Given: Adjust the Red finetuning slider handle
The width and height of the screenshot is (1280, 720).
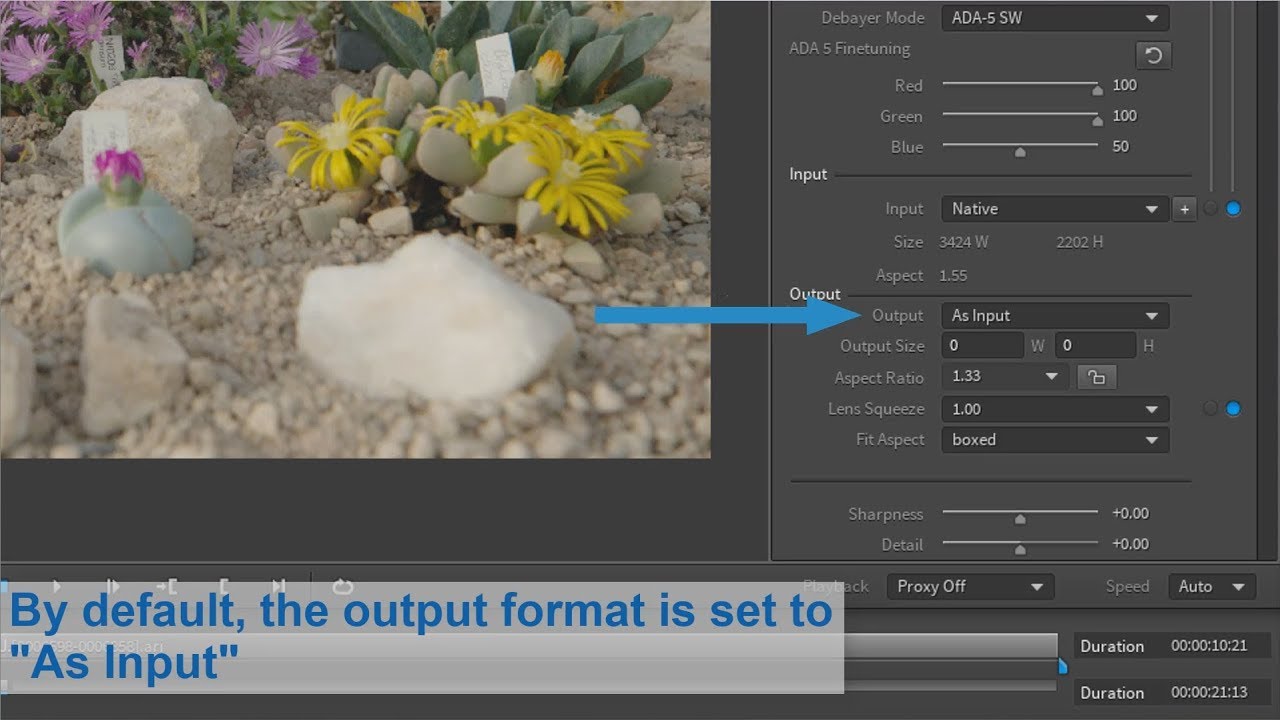Looking at the screenshot, I should [1097, 89].
